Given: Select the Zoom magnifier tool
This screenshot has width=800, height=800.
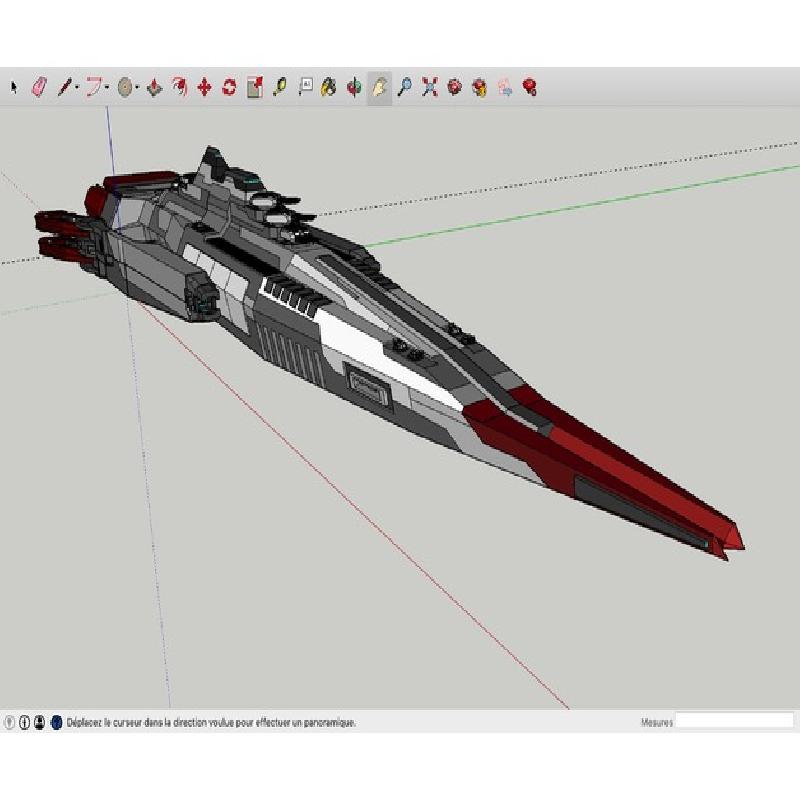Looking at the screenshot, I should click(404, 88).
